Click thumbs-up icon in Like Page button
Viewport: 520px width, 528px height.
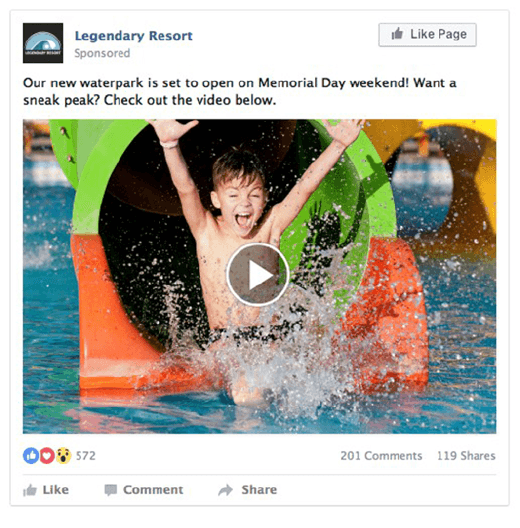pyautogui.click(x=397, y=34)
